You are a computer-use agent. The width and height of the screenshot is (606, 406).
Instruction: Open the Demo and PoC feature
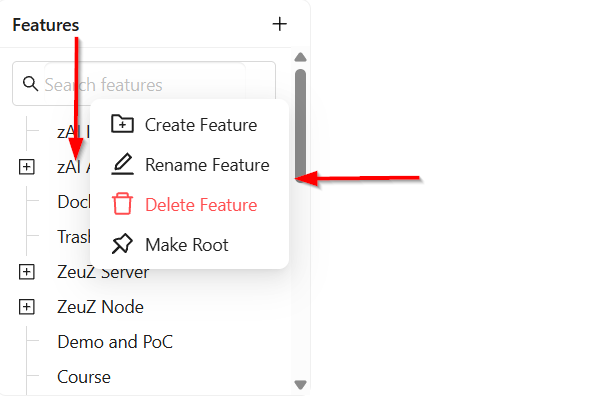pos(115,342)
